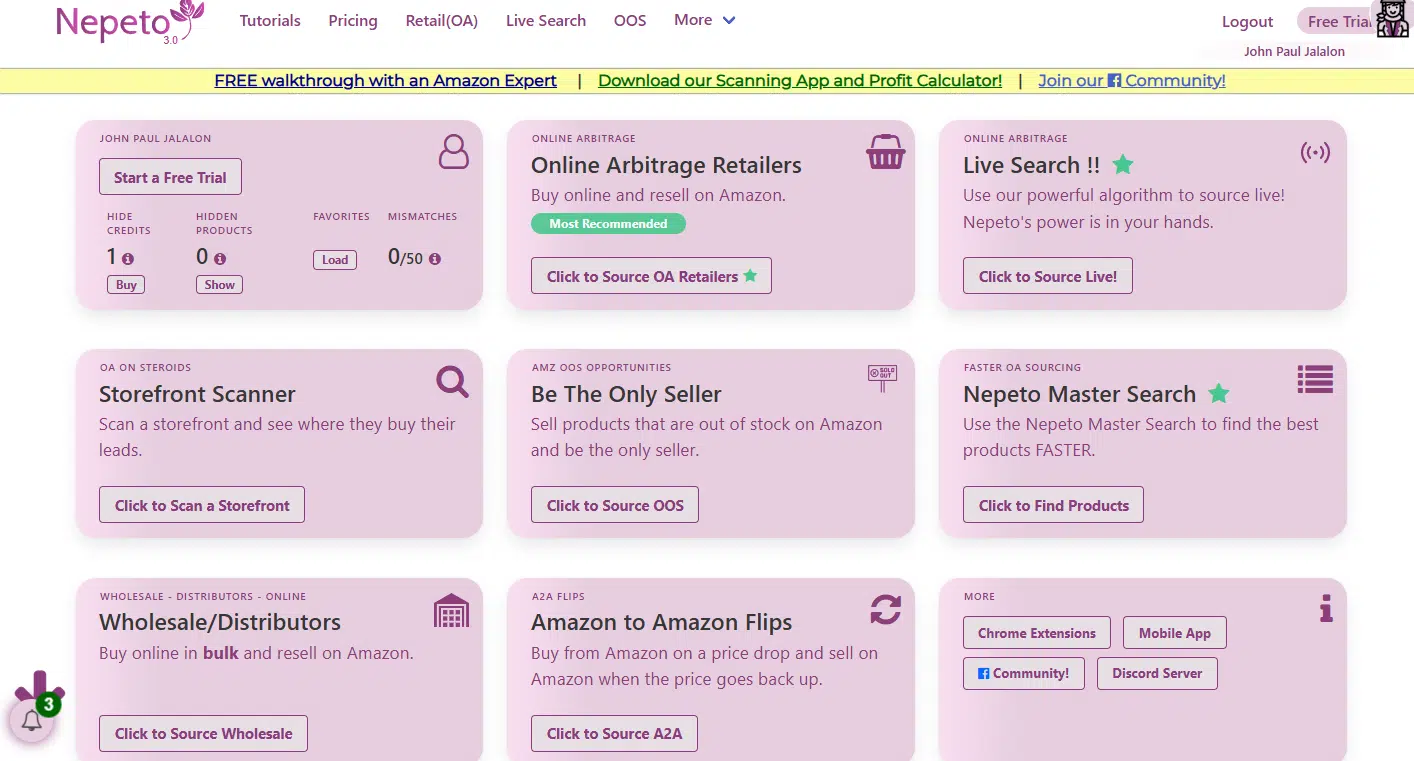Open Join our Facebook Community link
The height and width of the screenshot is (761, 1414).
pyautogui.click(x=1132, y=81)
